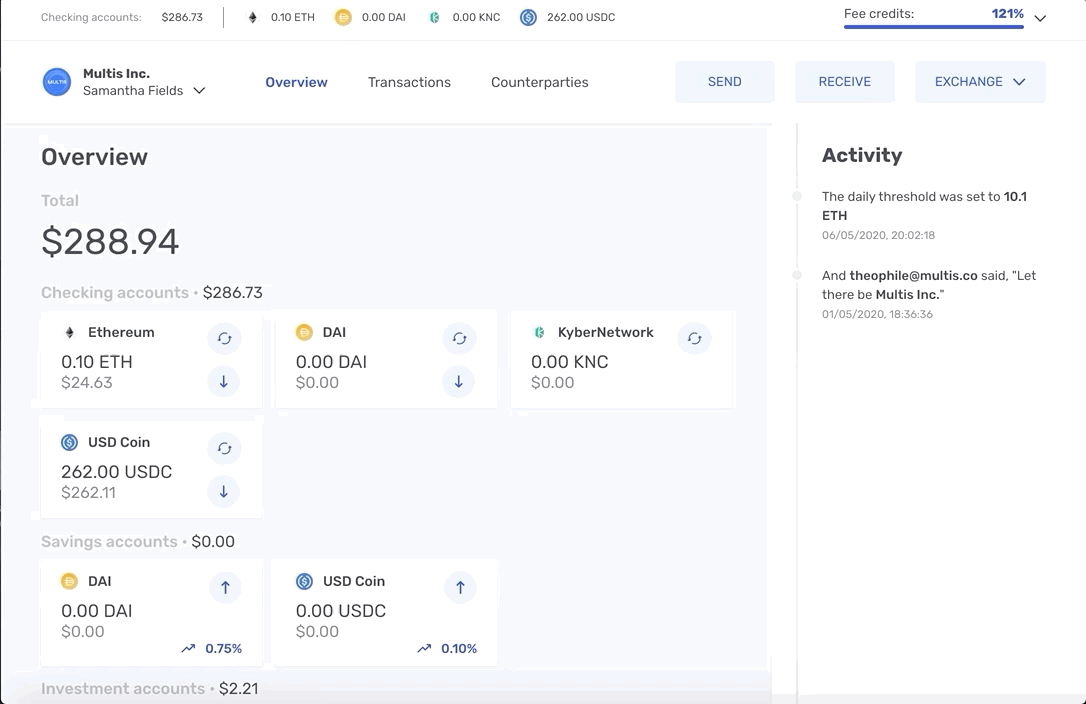Click the $286.73 top bar checking total
The width and height of the screenshot is (1086, 704).
coord(182,17)
